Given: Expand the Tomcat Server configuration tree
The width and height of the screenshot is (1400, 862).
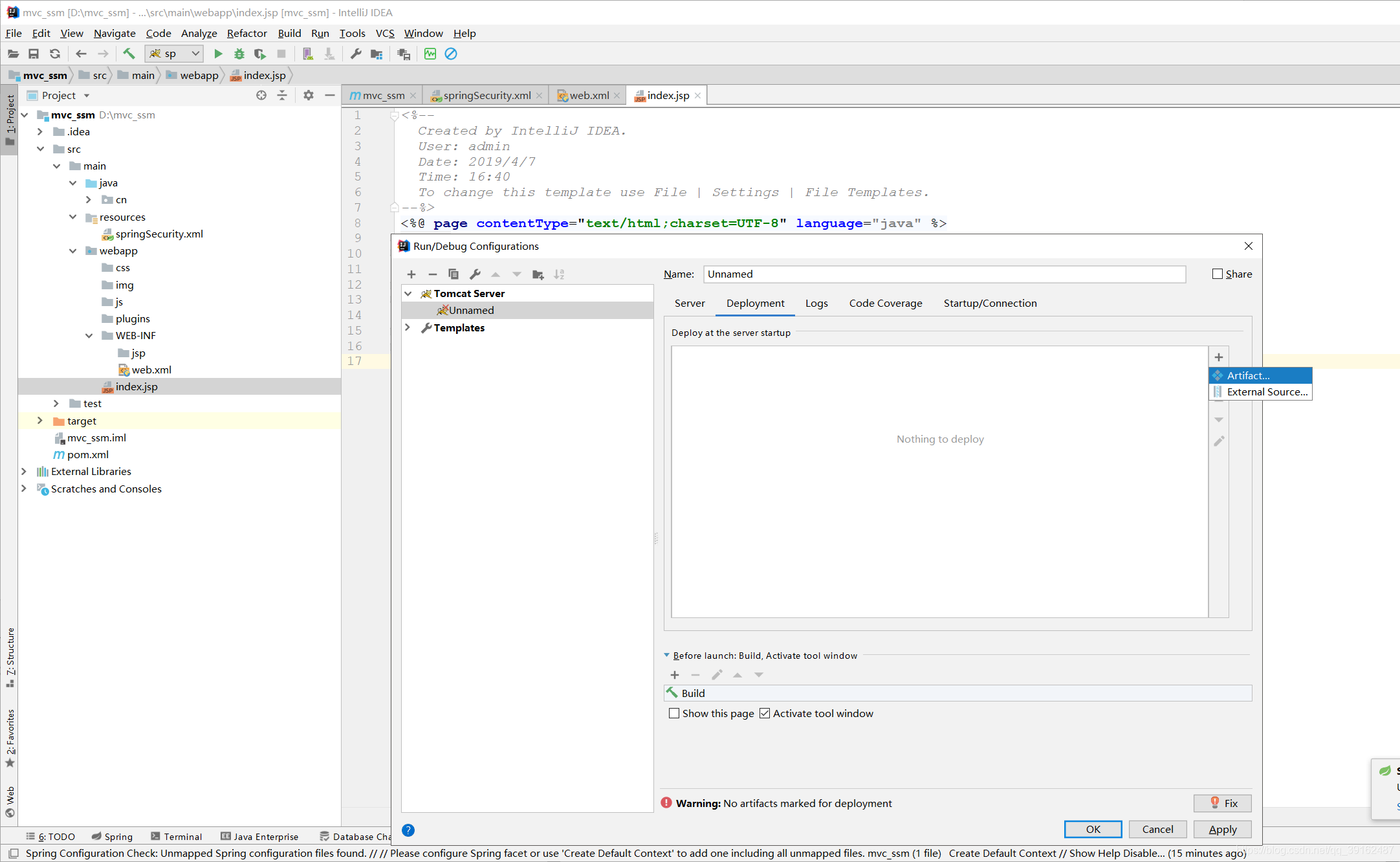Looking at the screenshot, I should point(408,293).
